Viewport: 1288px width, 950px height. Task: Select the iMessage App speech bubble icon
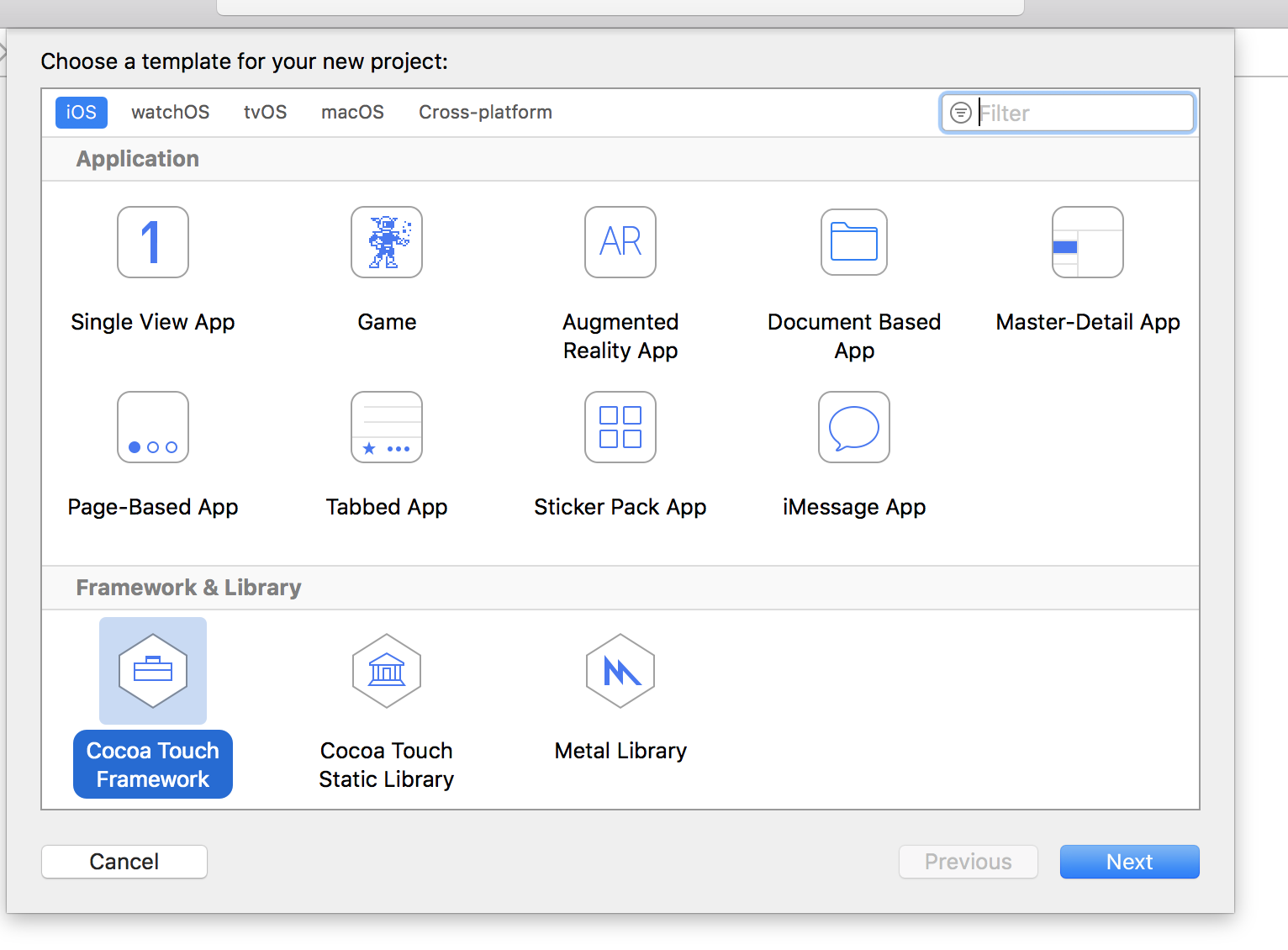(x=854, y=427)
